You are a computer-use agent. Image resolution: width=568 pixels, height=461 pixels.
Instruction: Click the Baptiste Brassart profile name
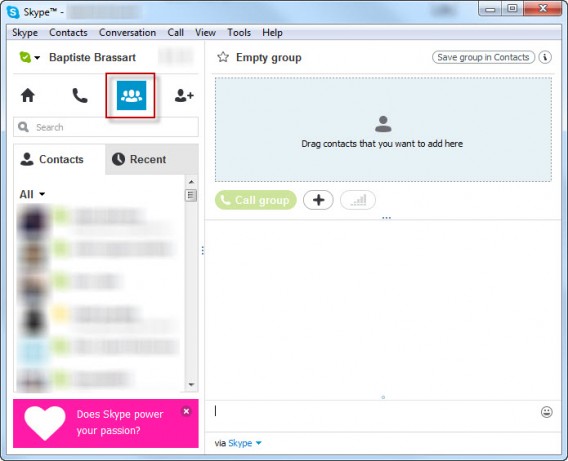tap(92, 57)
